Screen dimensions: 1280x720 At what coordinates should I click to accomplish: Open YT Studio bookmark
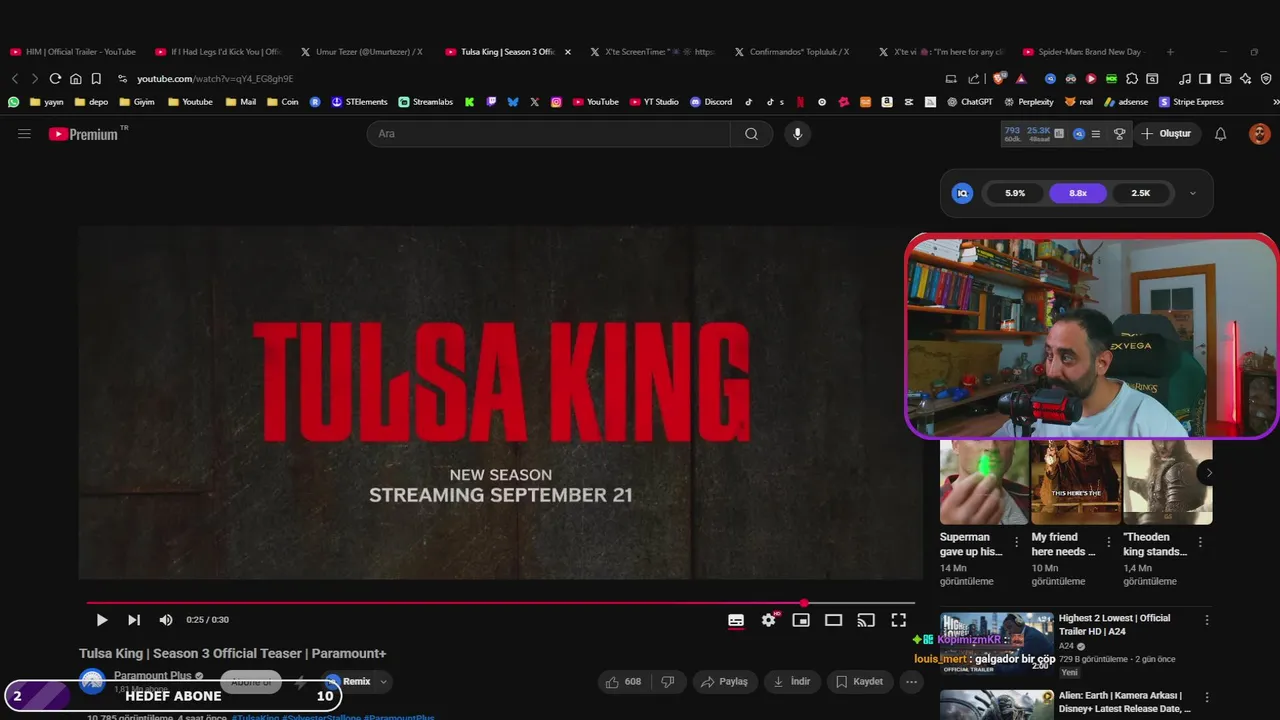654,102
